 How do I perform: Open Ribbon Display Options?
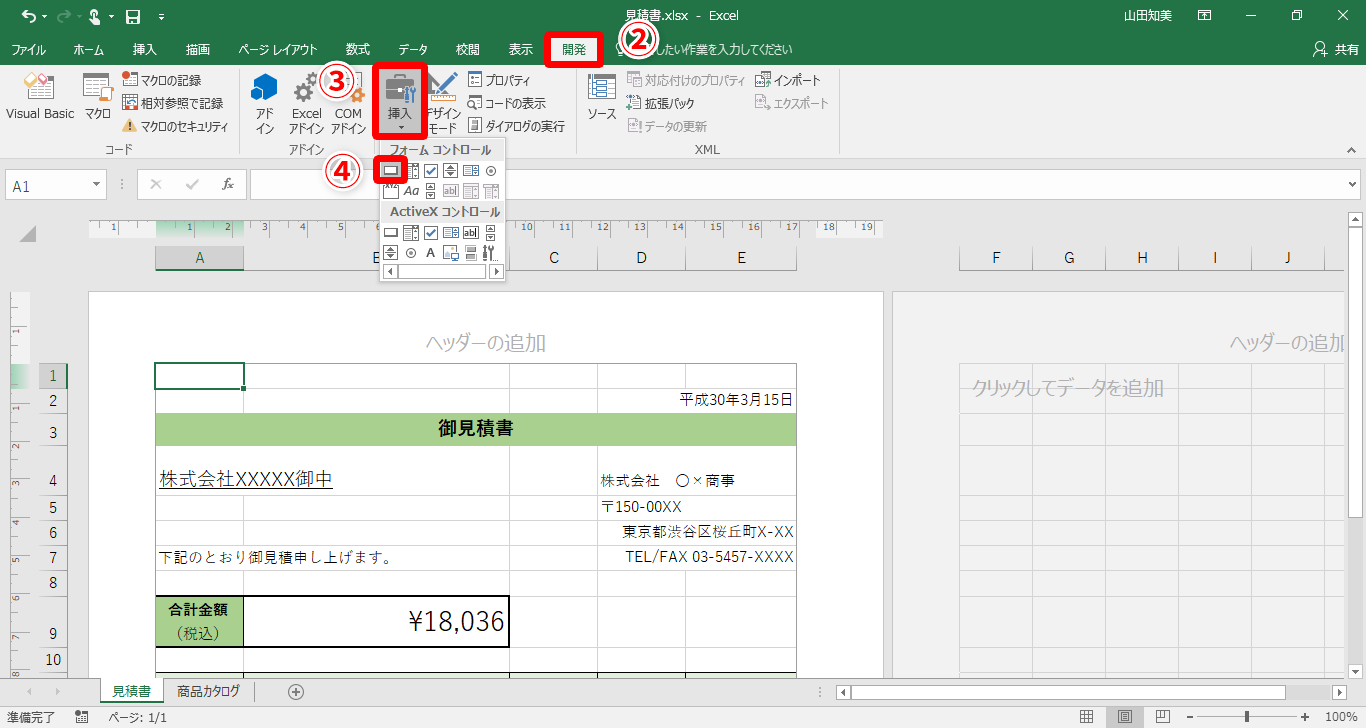point(1204,16)
